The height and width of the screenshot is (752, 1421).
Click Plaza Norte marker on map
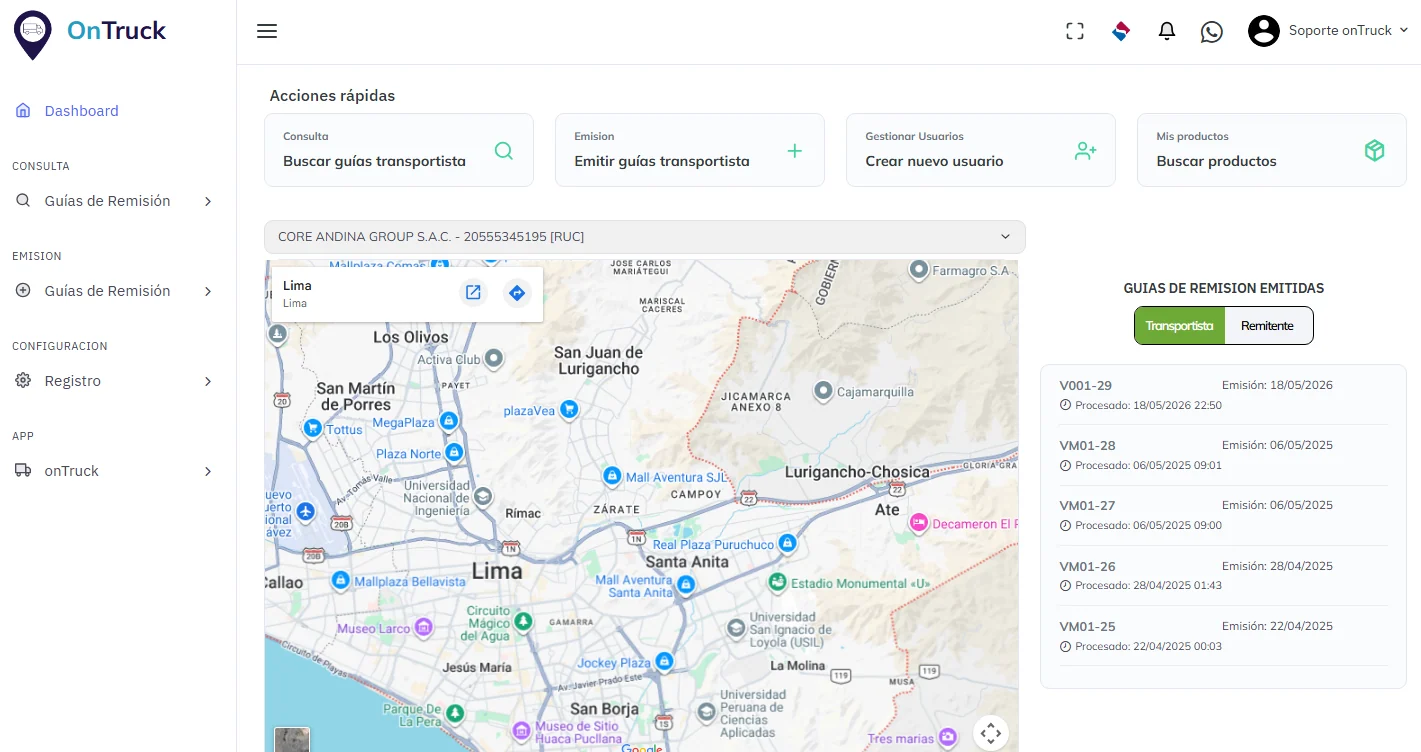click(x=454, y=453)
